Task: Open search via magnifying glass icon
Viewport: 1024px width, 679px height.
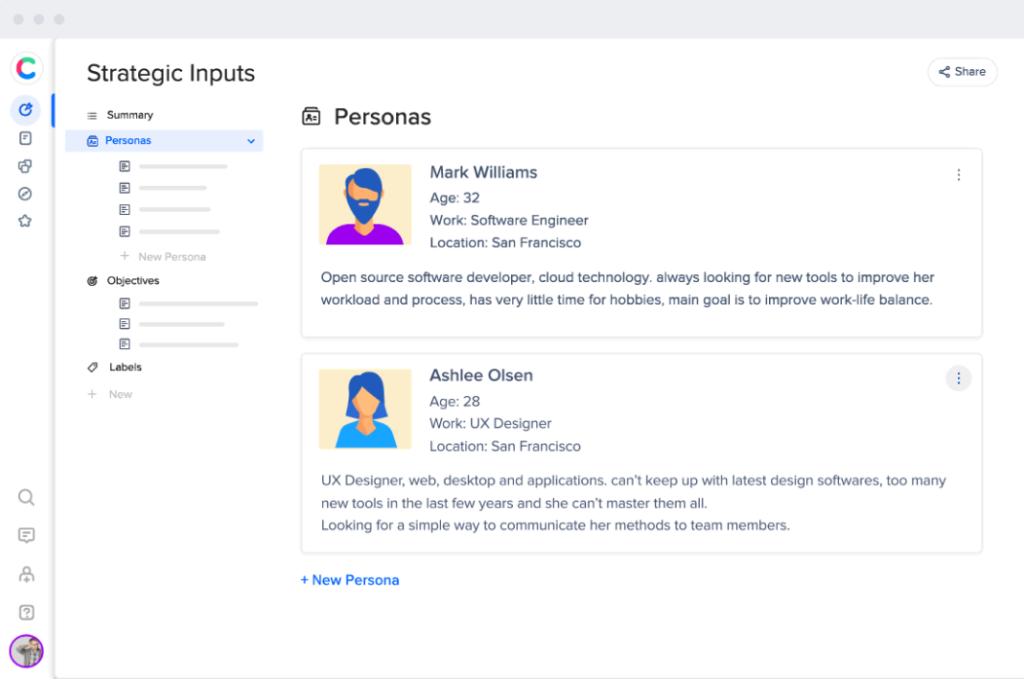Action: (x=27, y=497)
